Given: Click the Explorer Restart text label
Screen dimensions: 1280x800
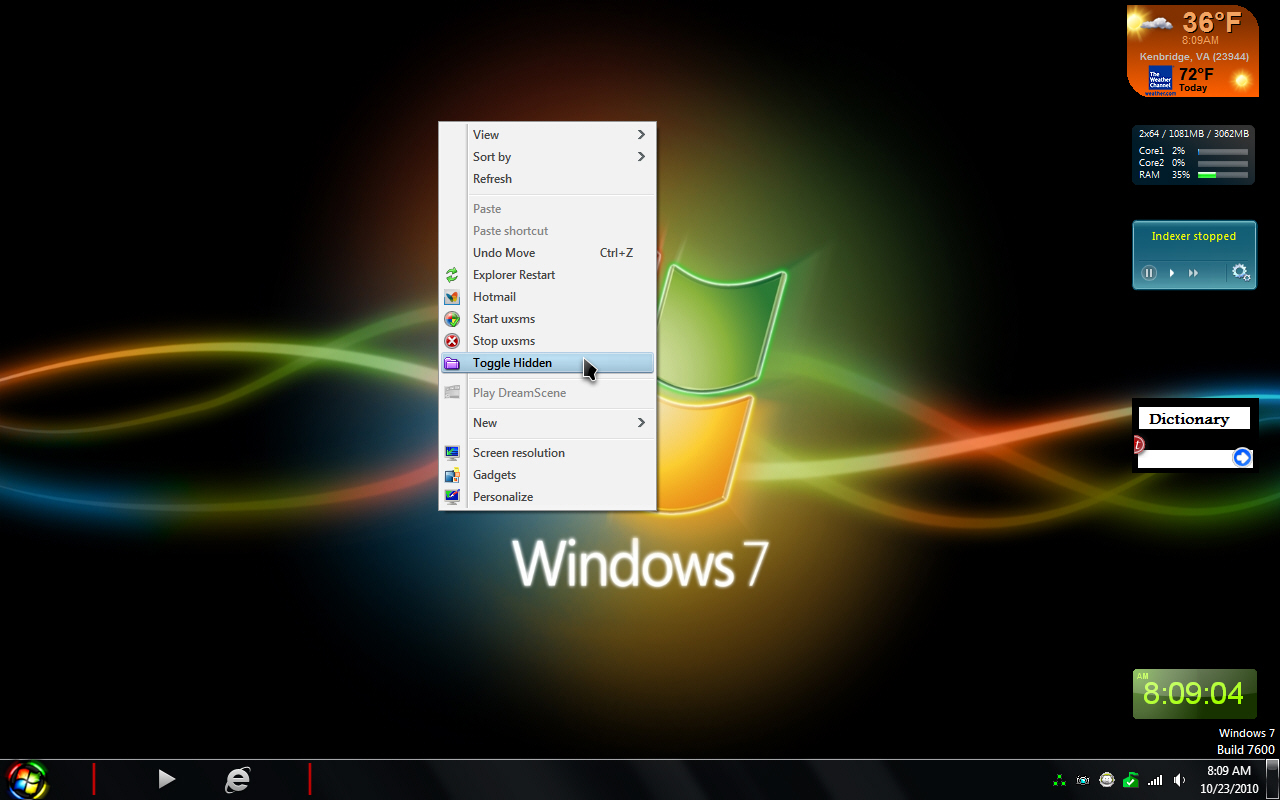Looking at the screenshot, I should tap(514, 275).
